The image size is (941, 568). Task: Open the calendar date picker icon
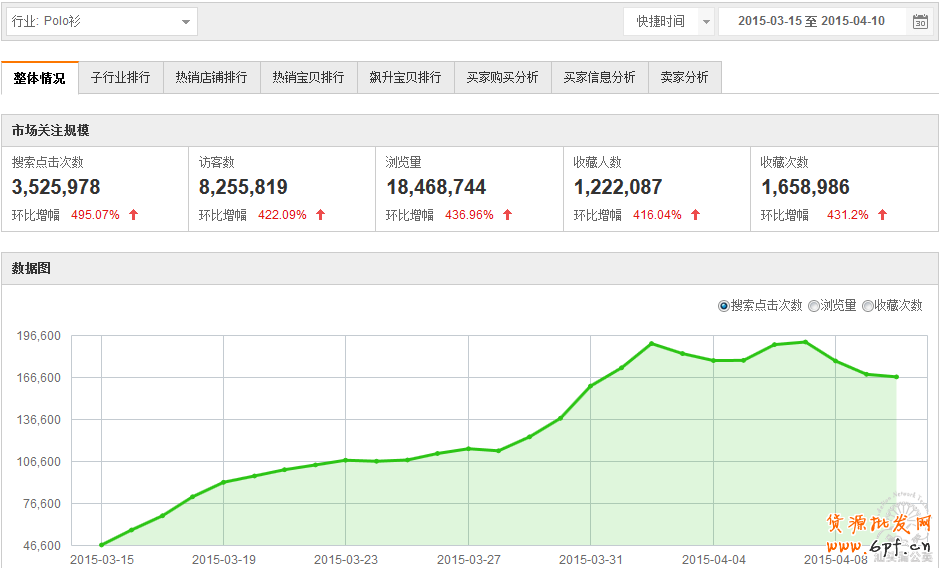[920, 22]
